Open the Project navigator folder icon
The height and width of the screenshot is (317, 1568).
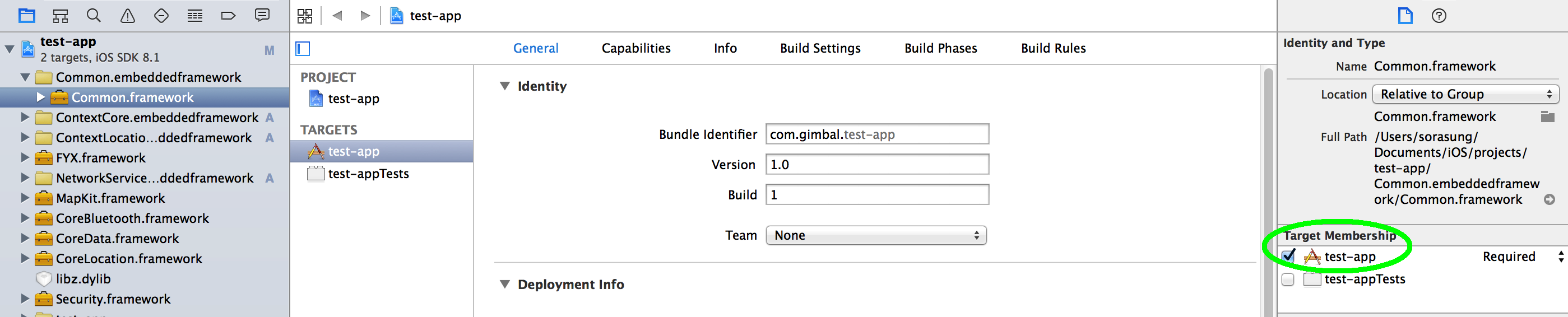click(x=26, y=15)
